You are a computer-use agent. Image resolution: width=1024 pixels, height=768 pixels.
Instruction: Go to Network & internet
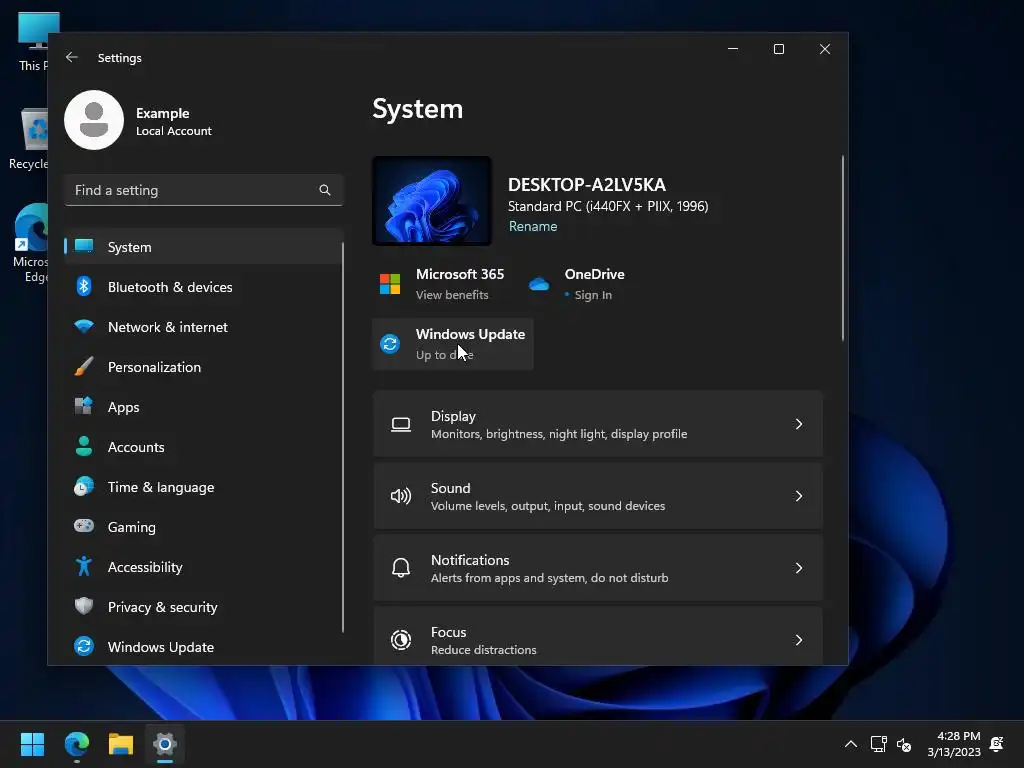[203, 327]
